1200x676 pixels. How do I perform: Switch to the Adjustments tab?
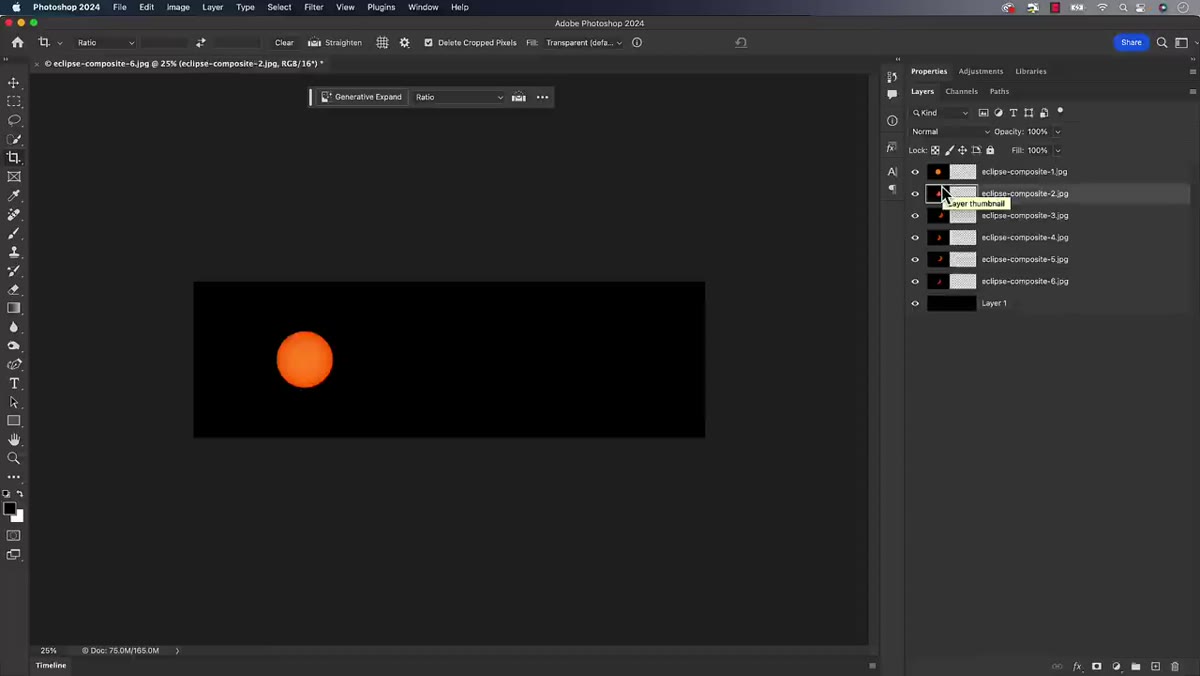980,71
